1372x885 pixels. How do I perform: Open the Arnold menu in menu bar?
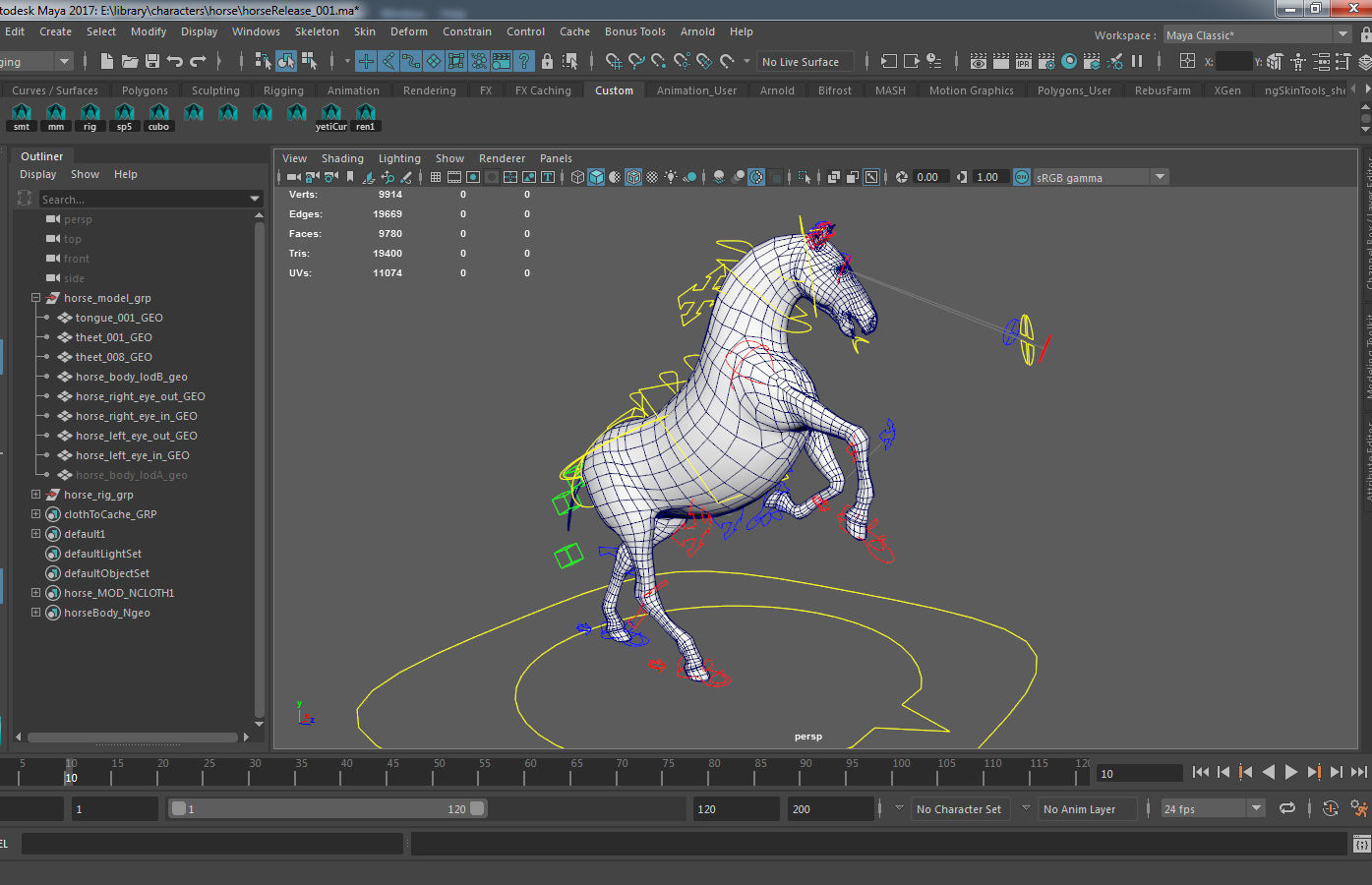[697, 31]
